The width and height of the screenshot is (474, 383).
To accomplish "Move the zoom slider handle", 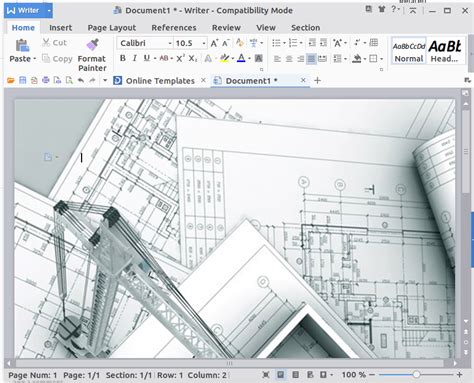I will pos(416,375).
